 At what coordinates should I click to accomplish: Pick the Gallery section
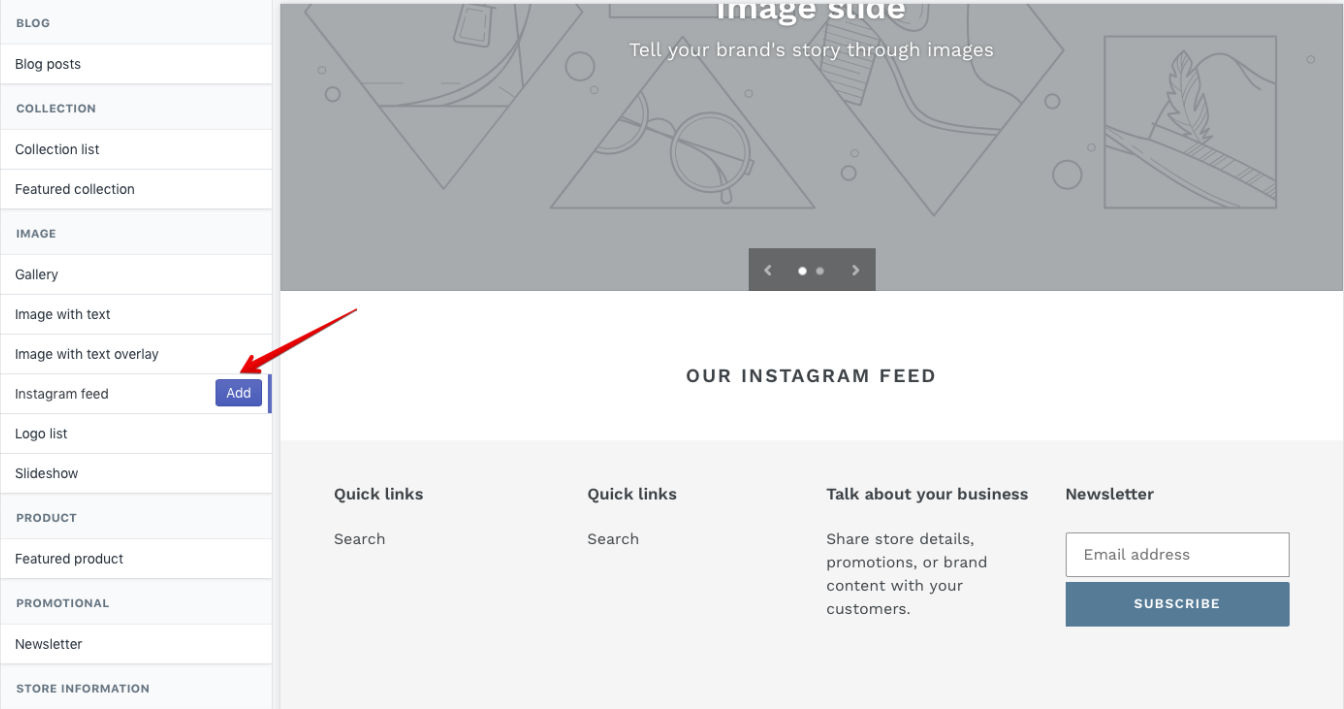click(x=136, y=274)
